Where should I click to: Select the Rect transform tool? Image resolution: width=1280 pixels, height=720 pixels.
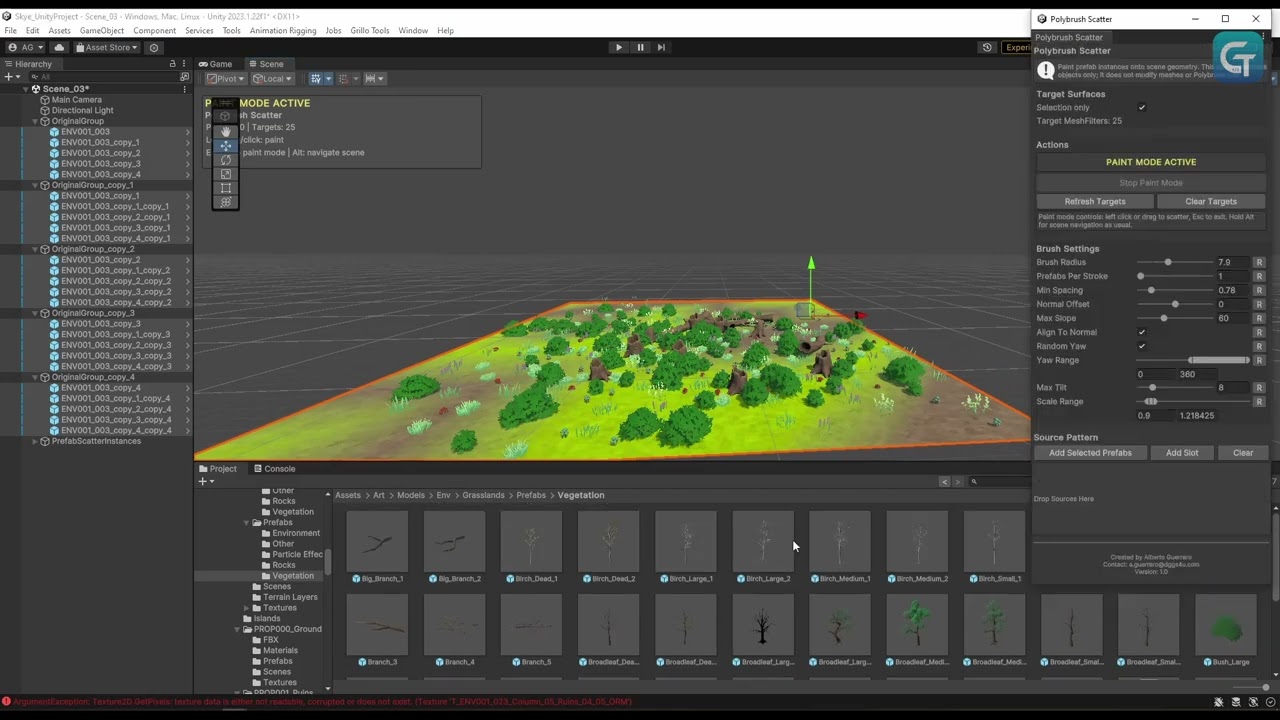(x=225, y=188)
